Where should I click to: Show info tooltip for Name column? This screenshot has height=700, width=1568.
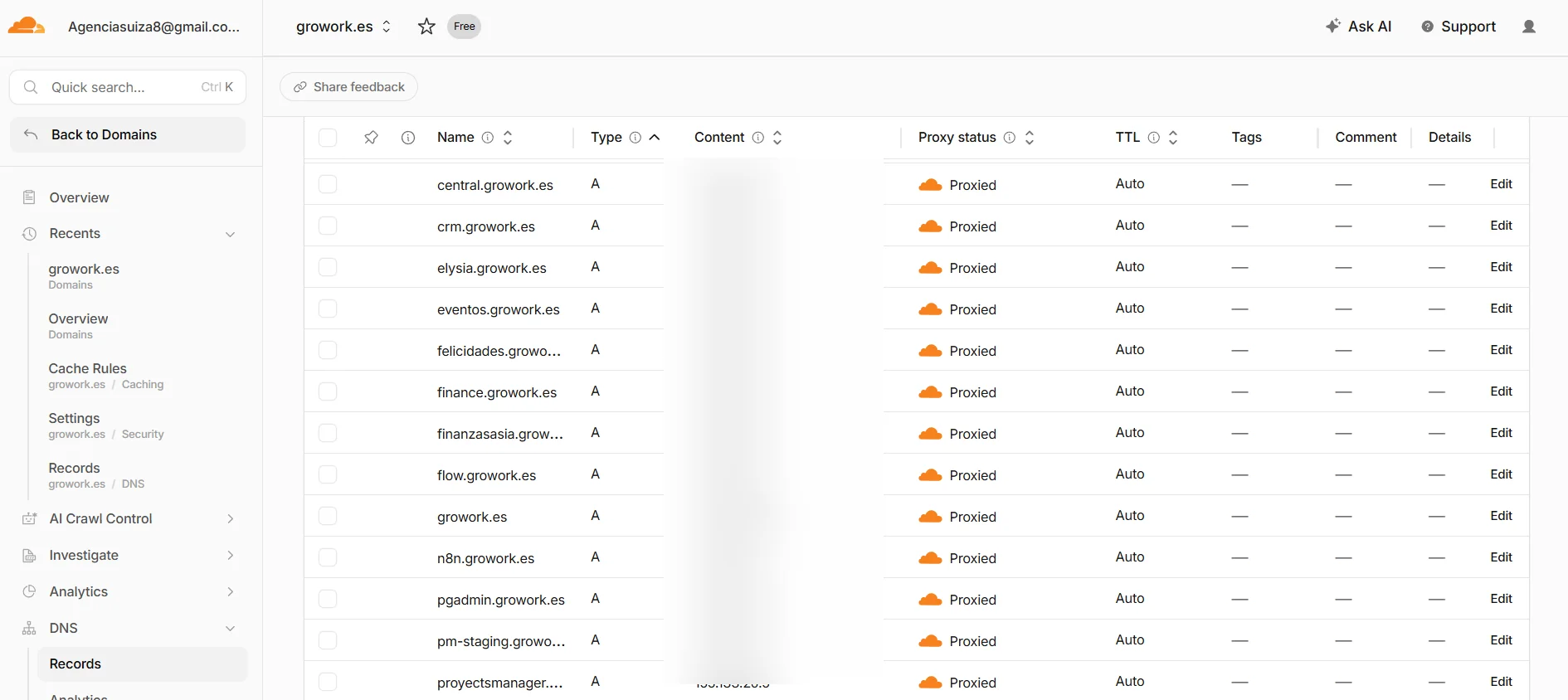tap(488, 138)
